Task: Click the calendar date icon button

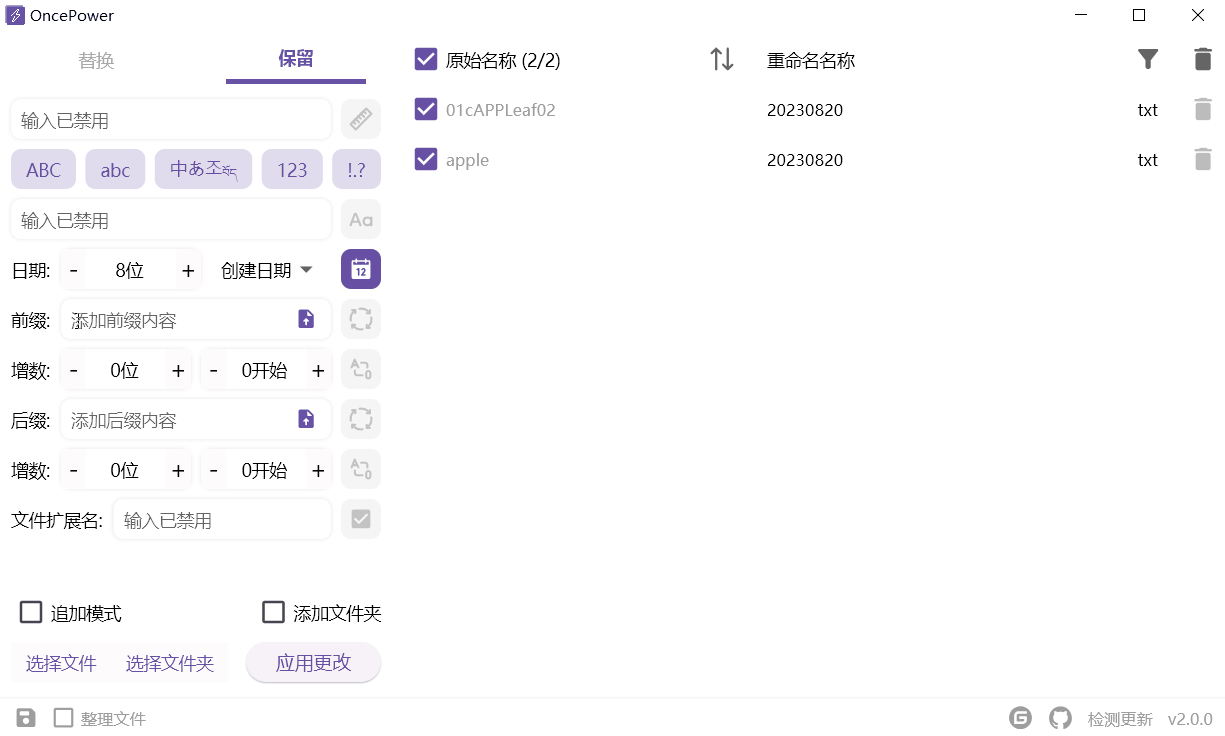Action: click(x=361, y=270)
